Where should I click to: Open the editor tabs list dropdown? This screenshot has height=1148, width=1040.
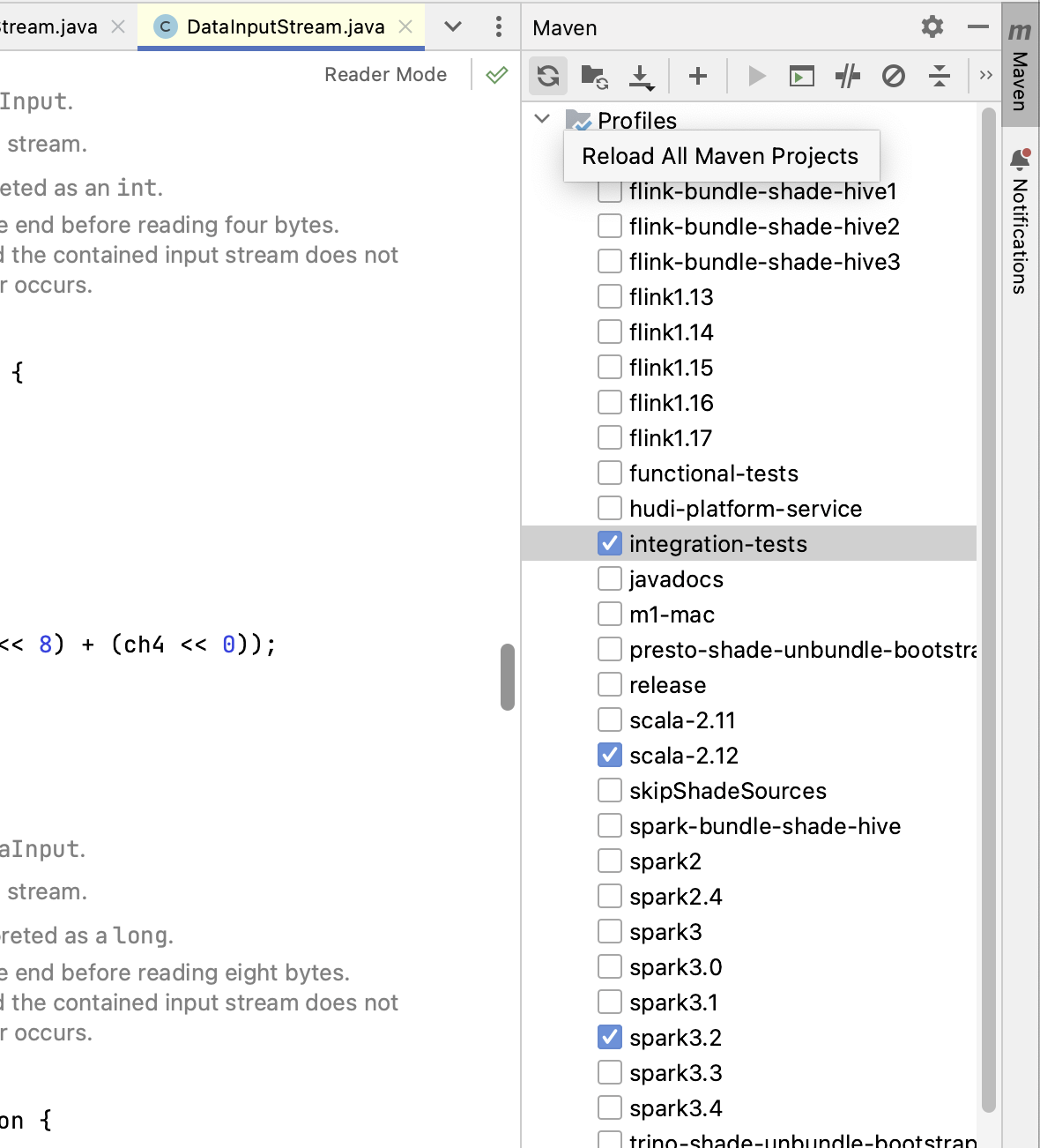pos(453,27)
